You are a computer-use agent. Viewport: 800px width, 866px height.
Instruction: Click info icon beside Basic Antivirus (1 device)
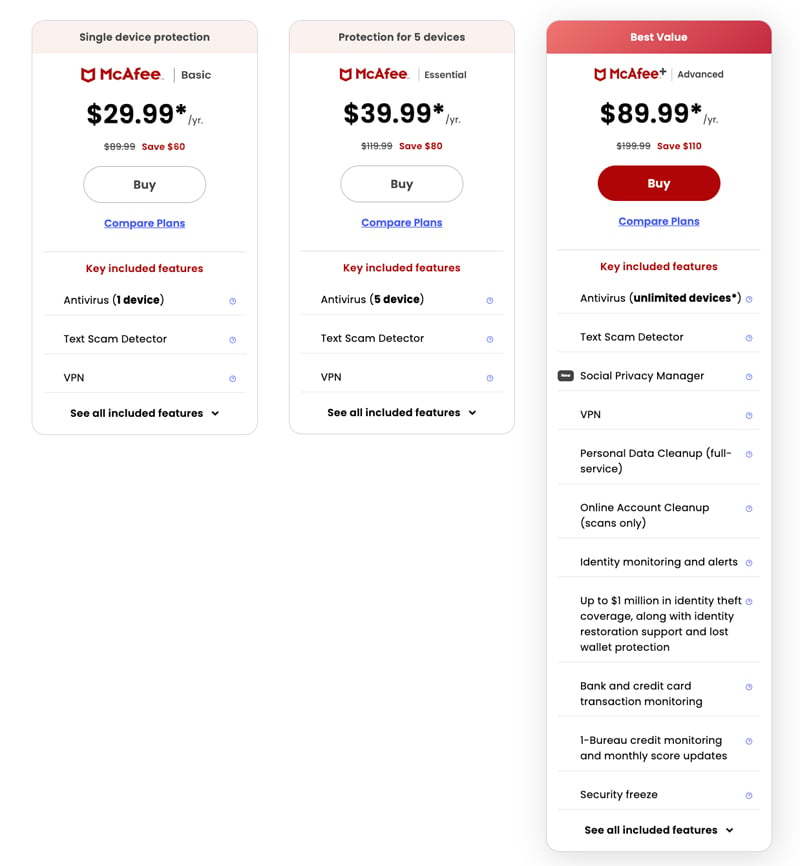(232, 300)
